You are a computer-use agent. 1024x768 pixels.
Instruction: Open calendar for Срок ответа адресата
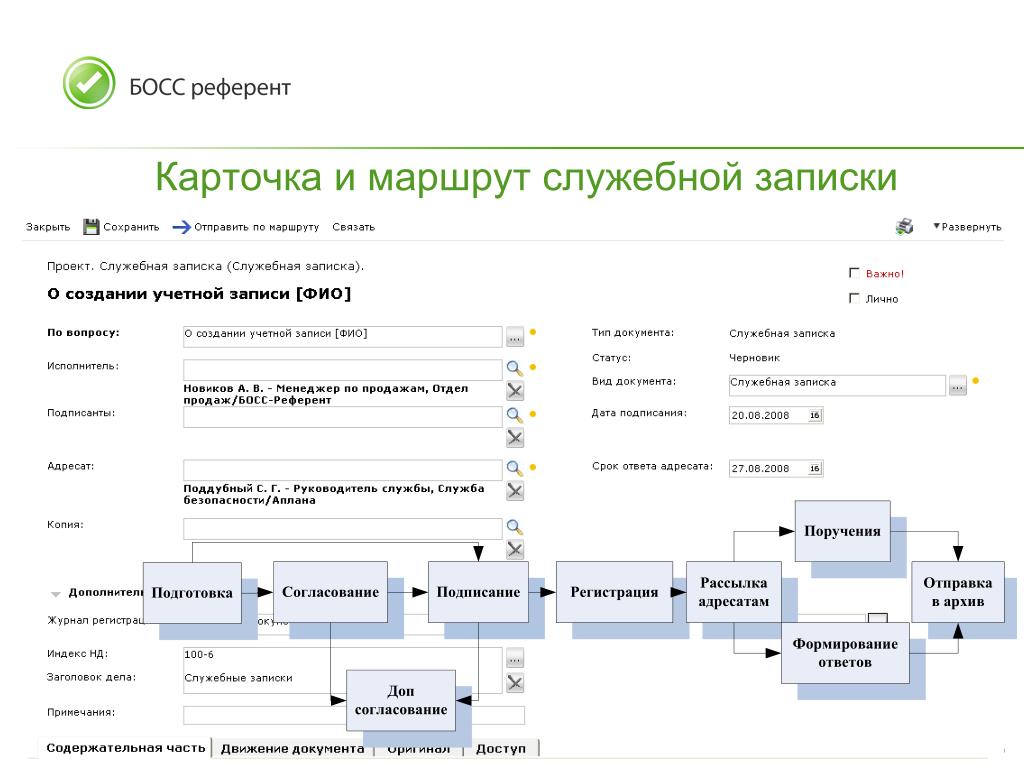pyautogui.click(x=814, y=468)
